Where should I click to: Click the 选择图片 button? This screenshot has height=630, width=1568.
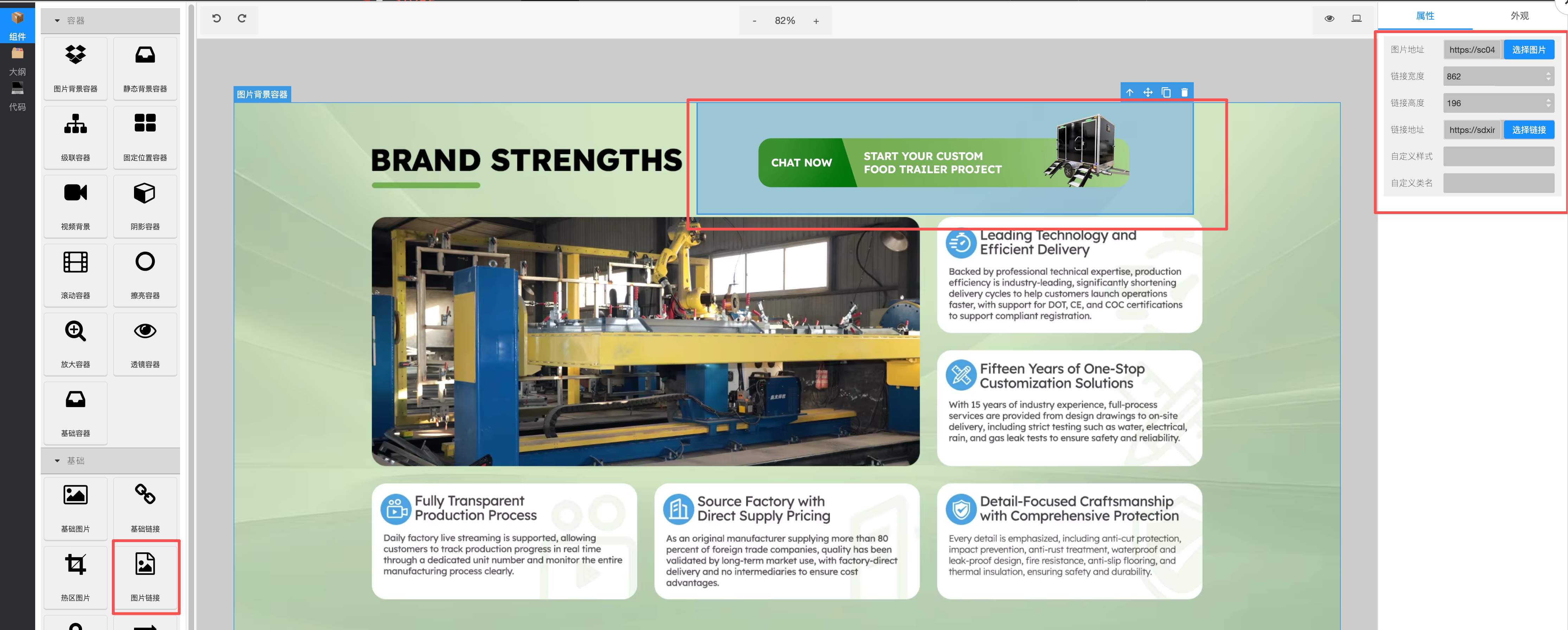[x=1529, y=50]
